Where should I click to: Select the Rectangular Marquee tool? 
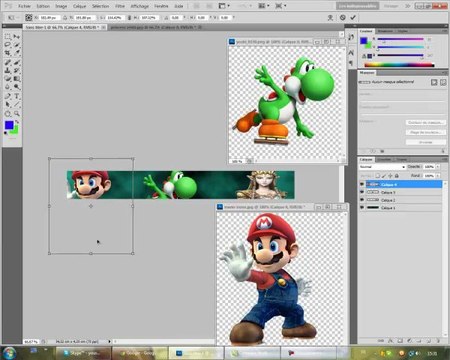tap(7, 36)
